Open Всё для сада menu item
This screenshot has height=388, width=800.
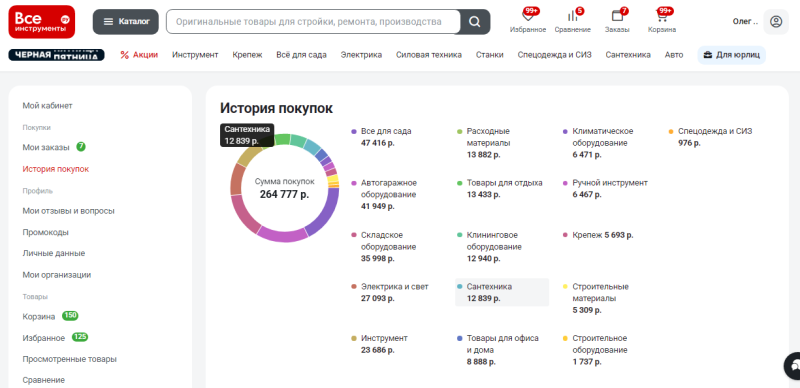point(302,55)
